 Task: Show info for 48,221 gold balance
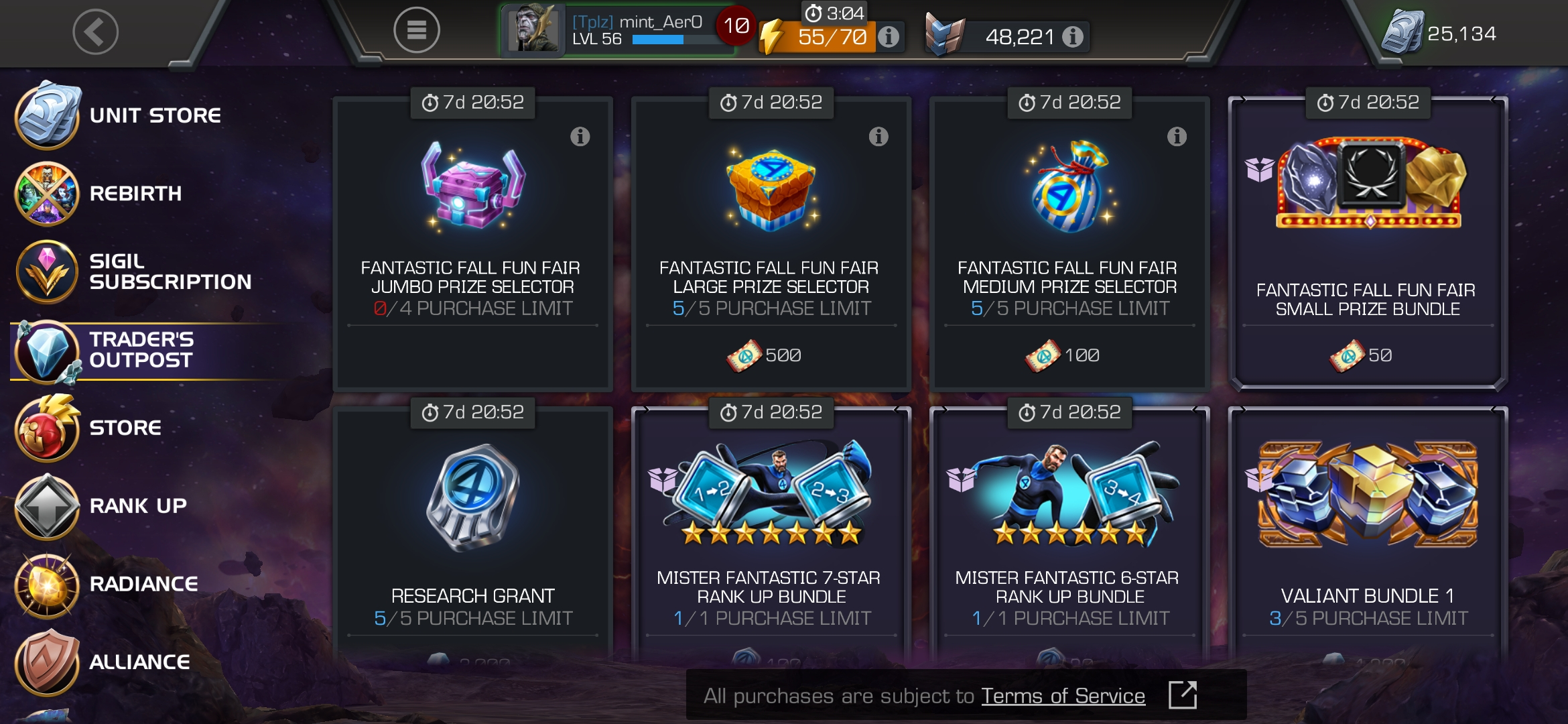click(x=1073, y=37)
